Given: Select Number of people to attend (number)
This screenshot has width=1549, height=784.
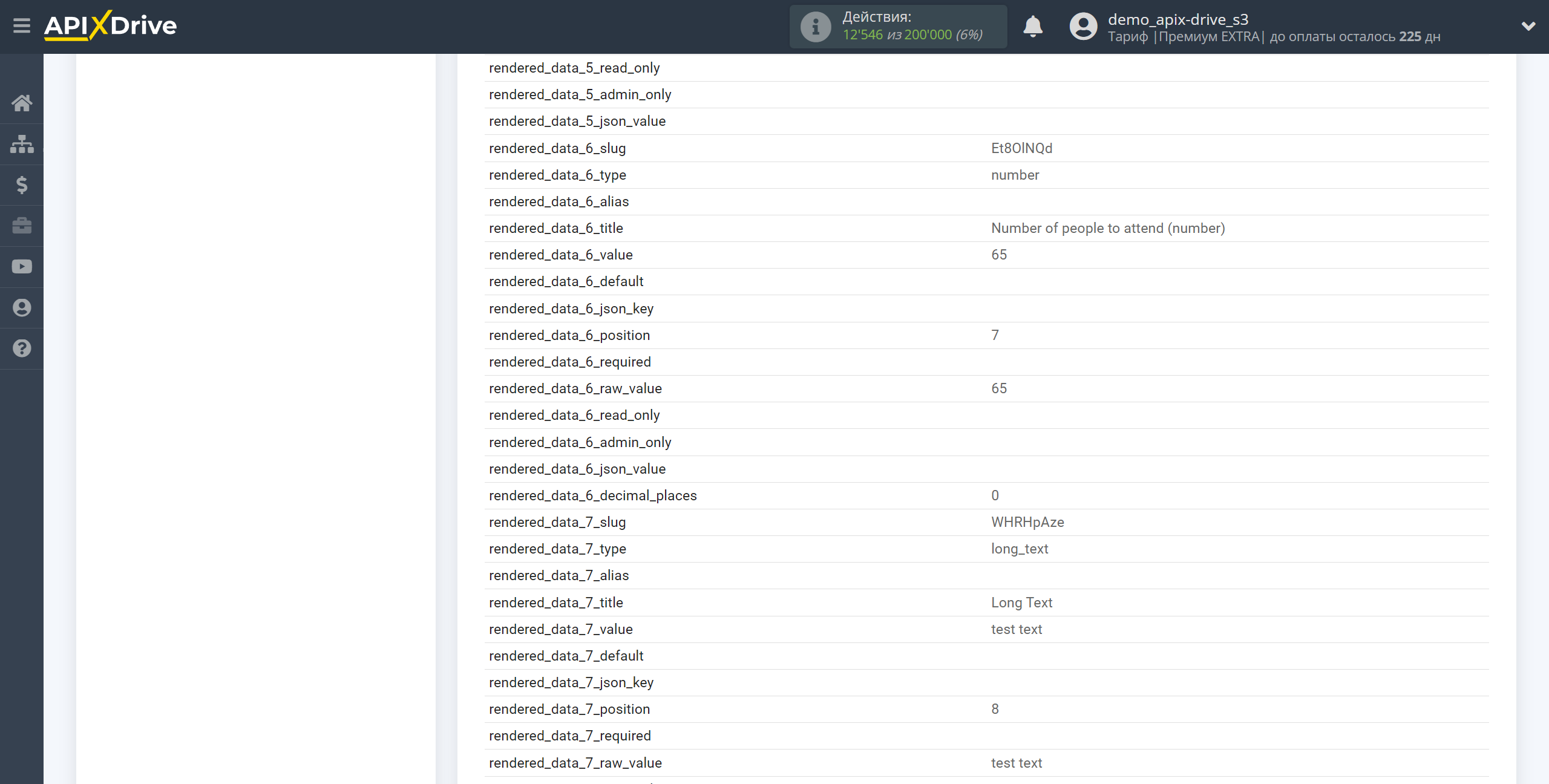Looking at the screenshot, I should (1108, 228).
